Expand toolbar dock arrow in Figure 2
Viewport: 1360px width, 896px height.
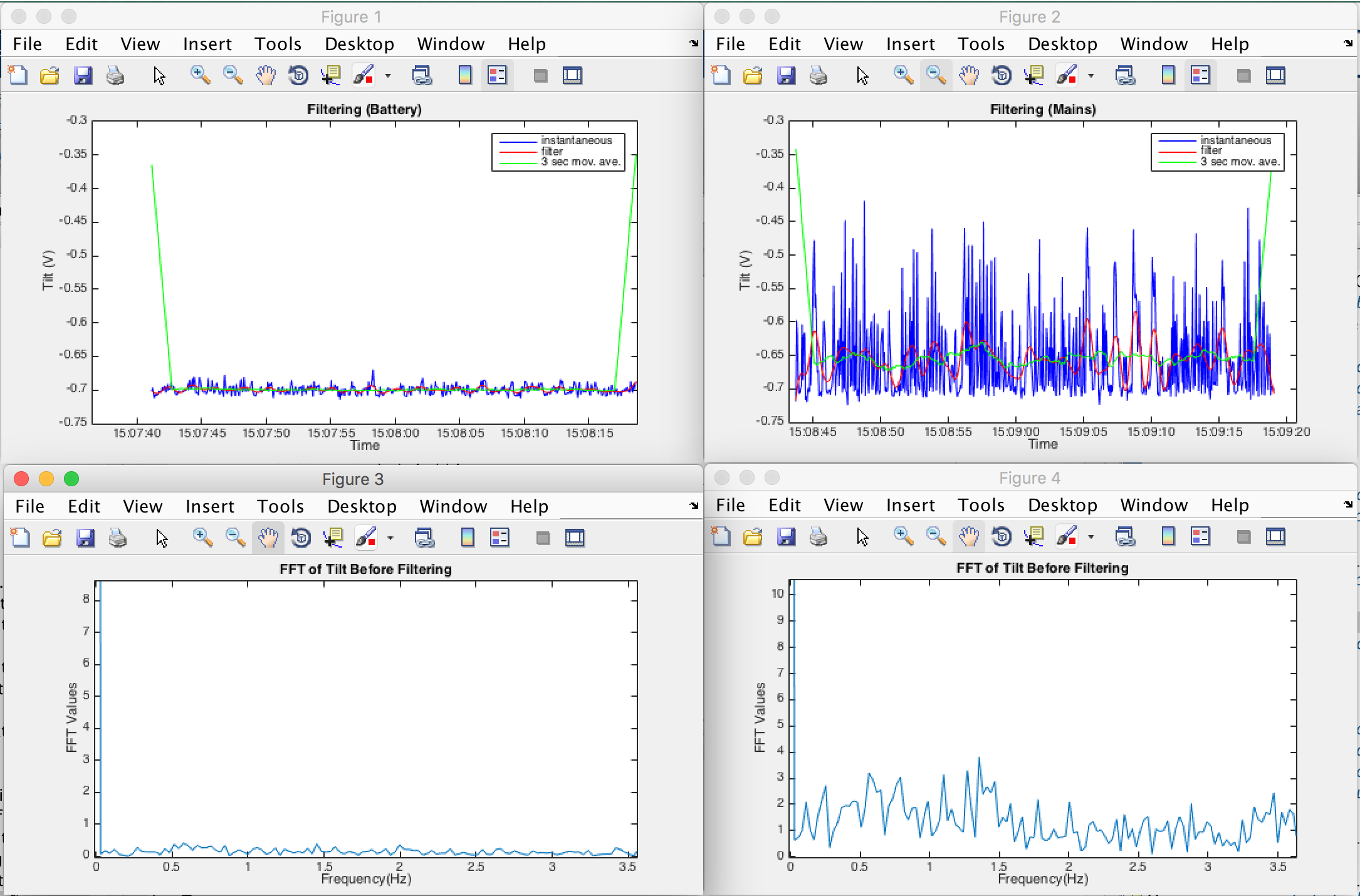(x=1348, y=43)
